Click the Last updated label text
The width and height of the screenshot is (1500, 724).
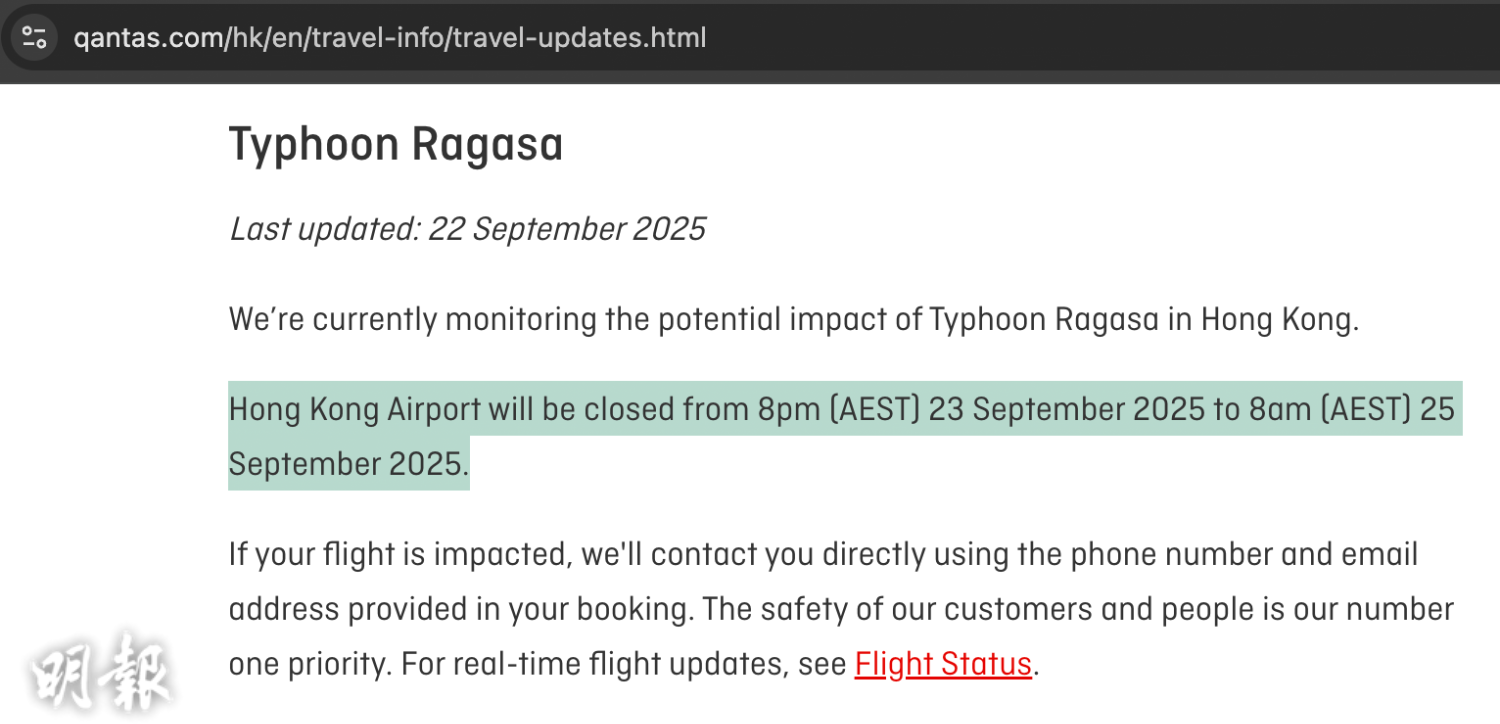pos(324,230)
